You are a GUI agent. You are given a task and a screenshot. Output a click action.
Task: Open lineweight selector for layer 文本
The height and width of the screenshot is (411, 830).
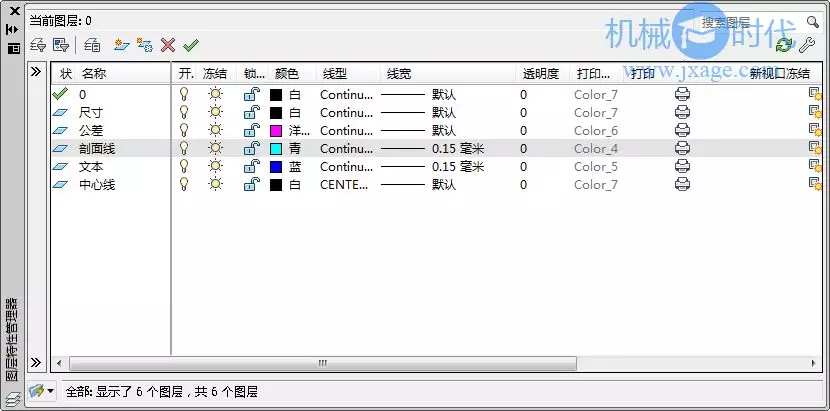(432, 167)
